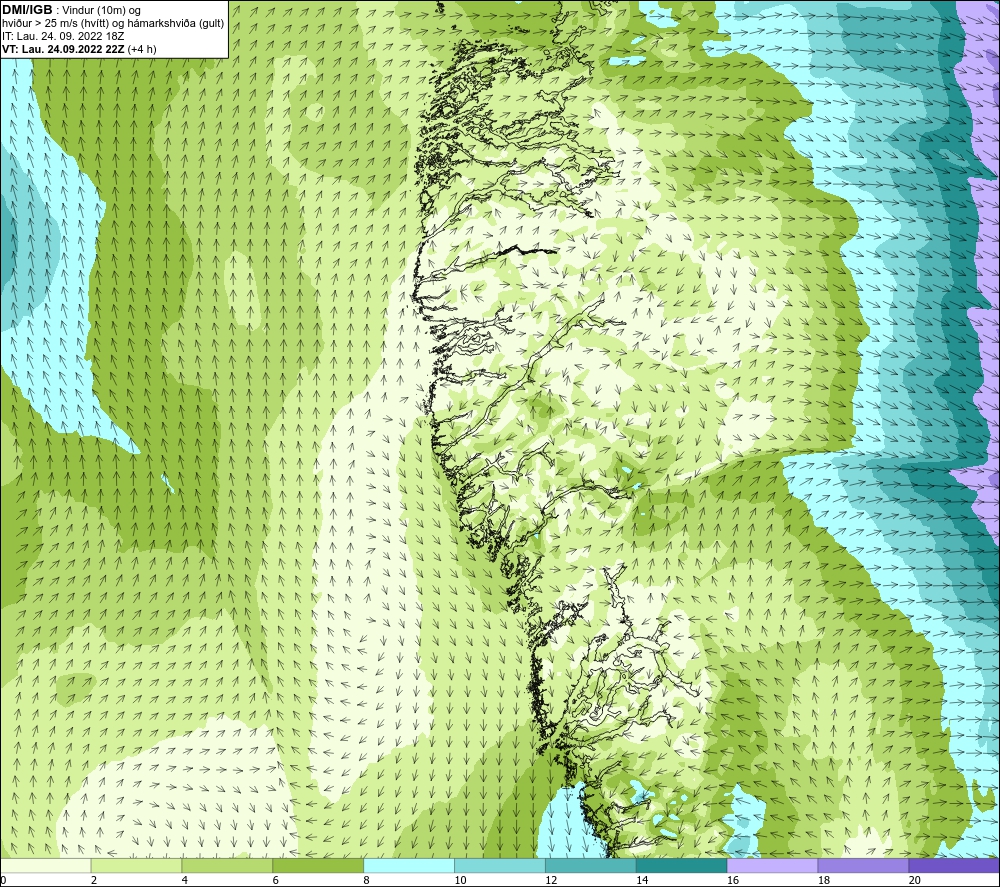Click the legend scale label '16'

(733, 880)
